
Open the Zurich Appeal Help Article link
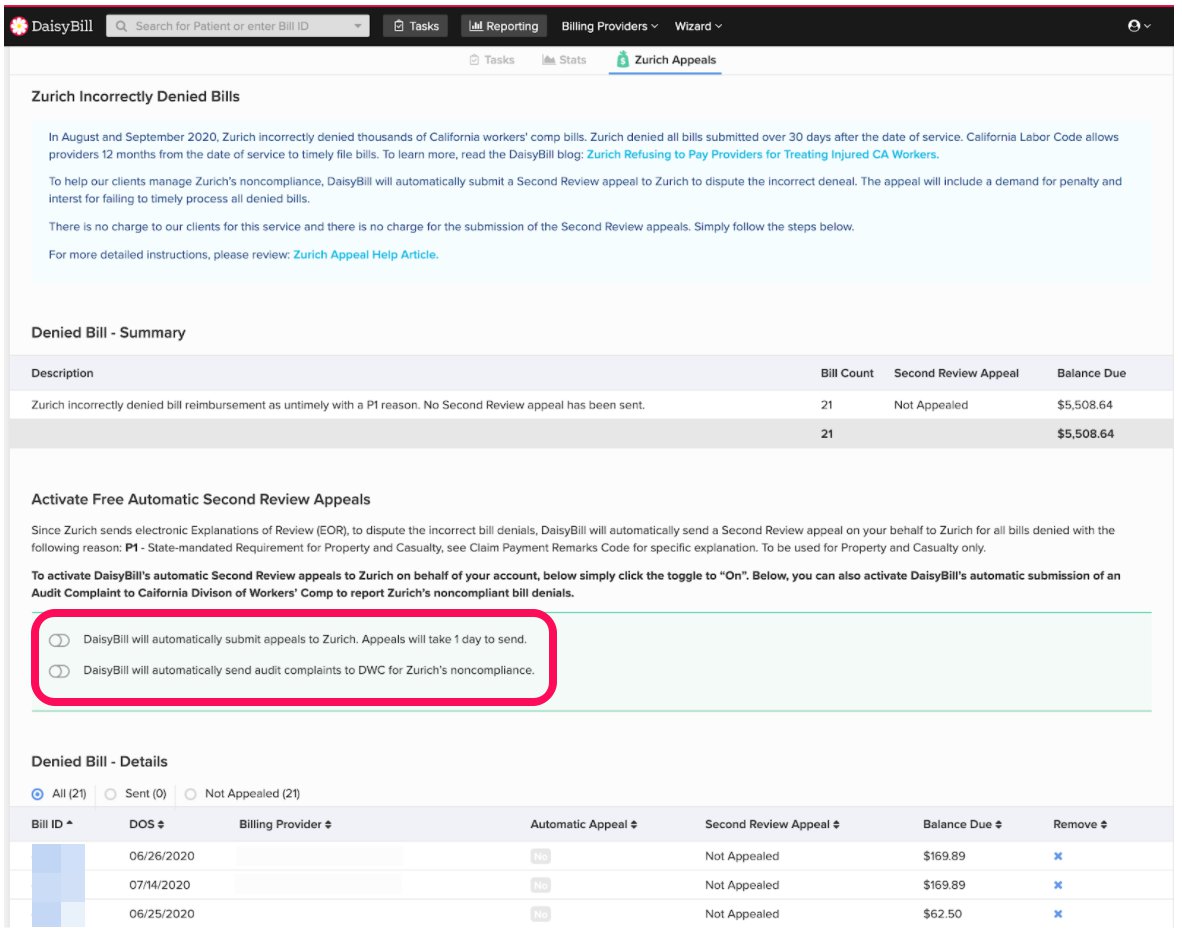click(x=364, y=255)
